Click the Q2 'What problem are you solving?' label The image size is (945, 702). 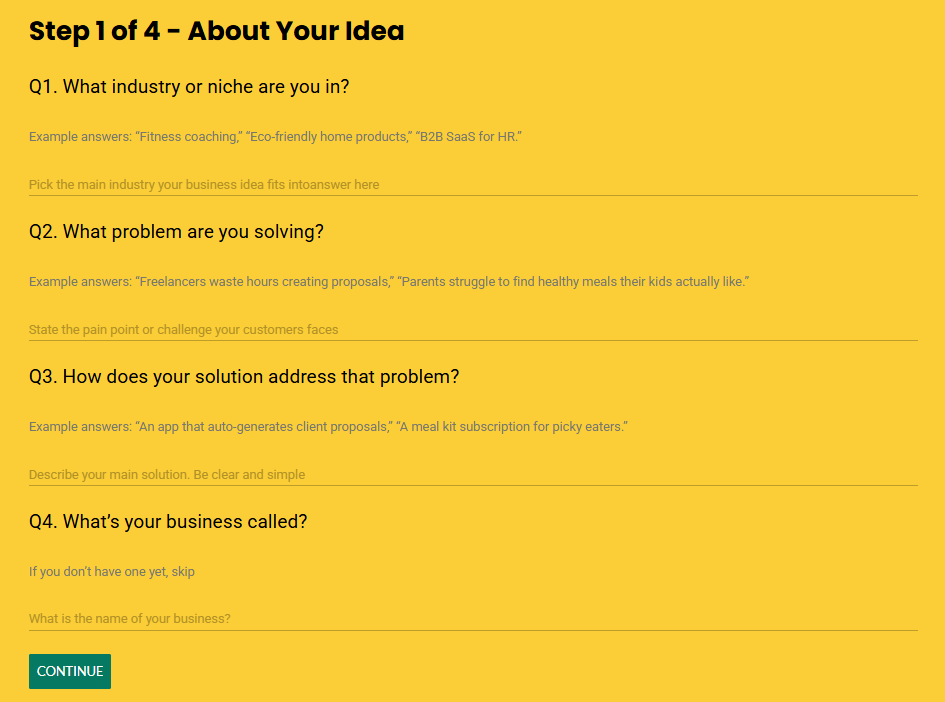[x=176, y=232]
